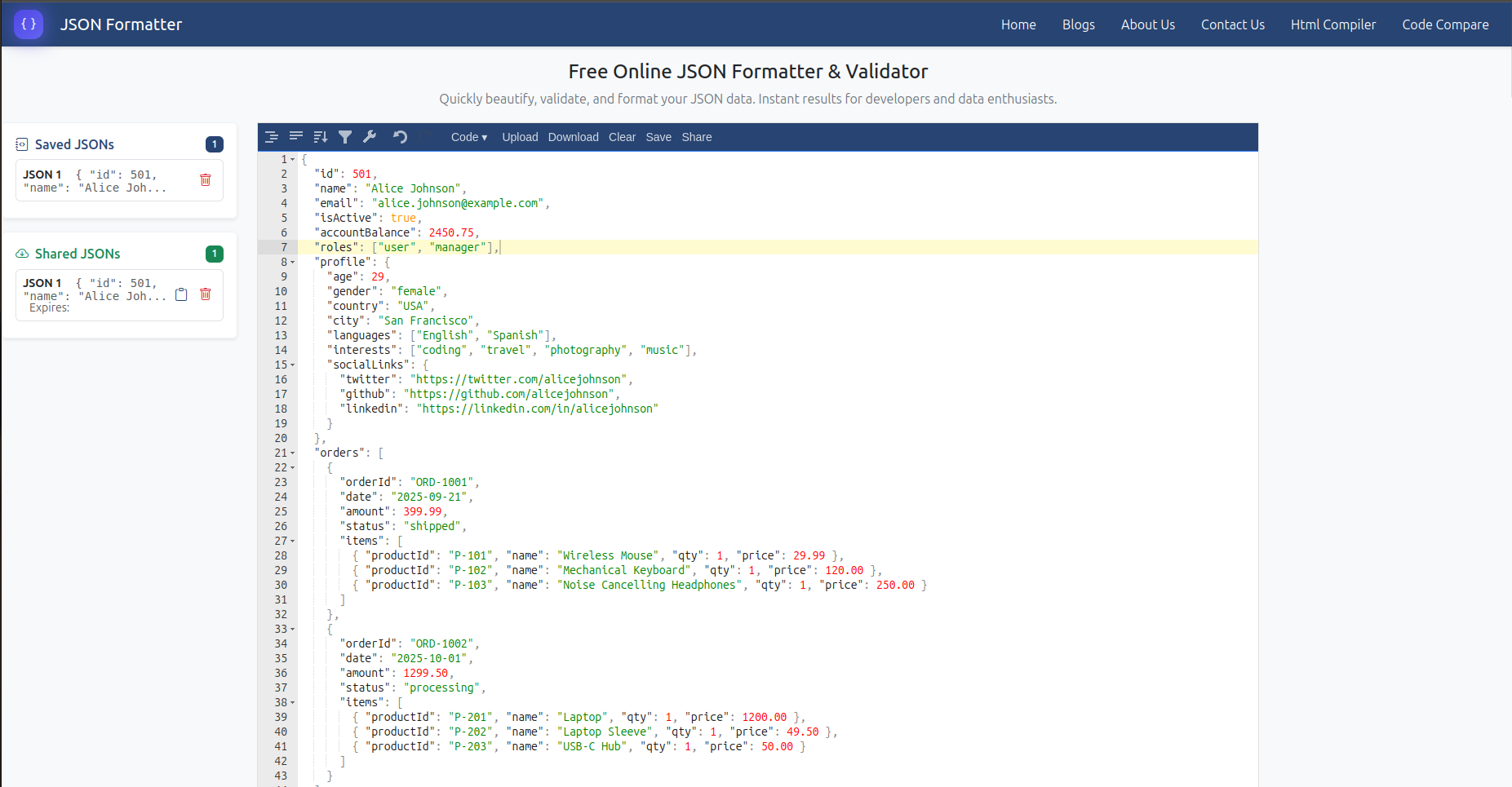Click the Upload button

pyautogui.click(x=520, y=137)
